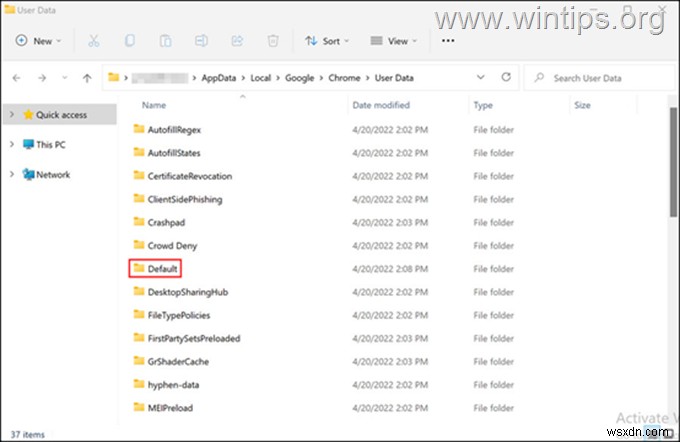Open the New item menu

[38, 41]
